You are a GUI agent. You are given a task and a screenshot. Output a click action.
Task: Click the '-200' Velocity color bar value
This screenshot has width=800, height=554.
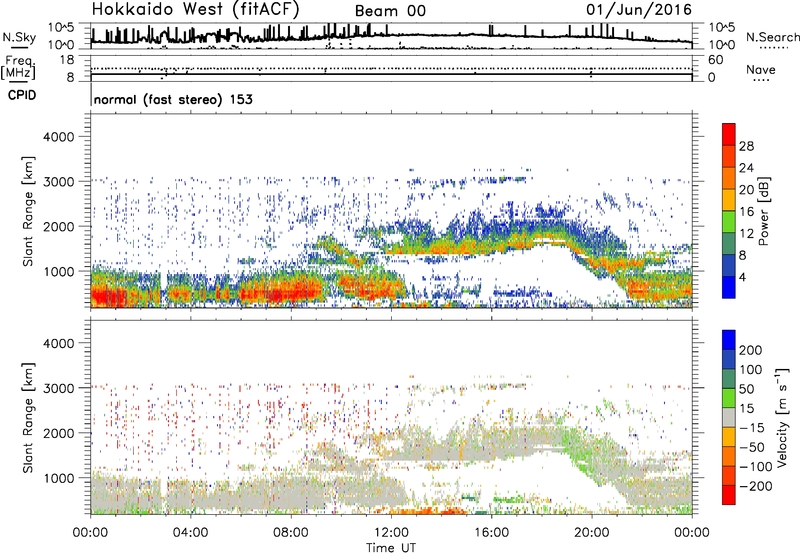755,486
